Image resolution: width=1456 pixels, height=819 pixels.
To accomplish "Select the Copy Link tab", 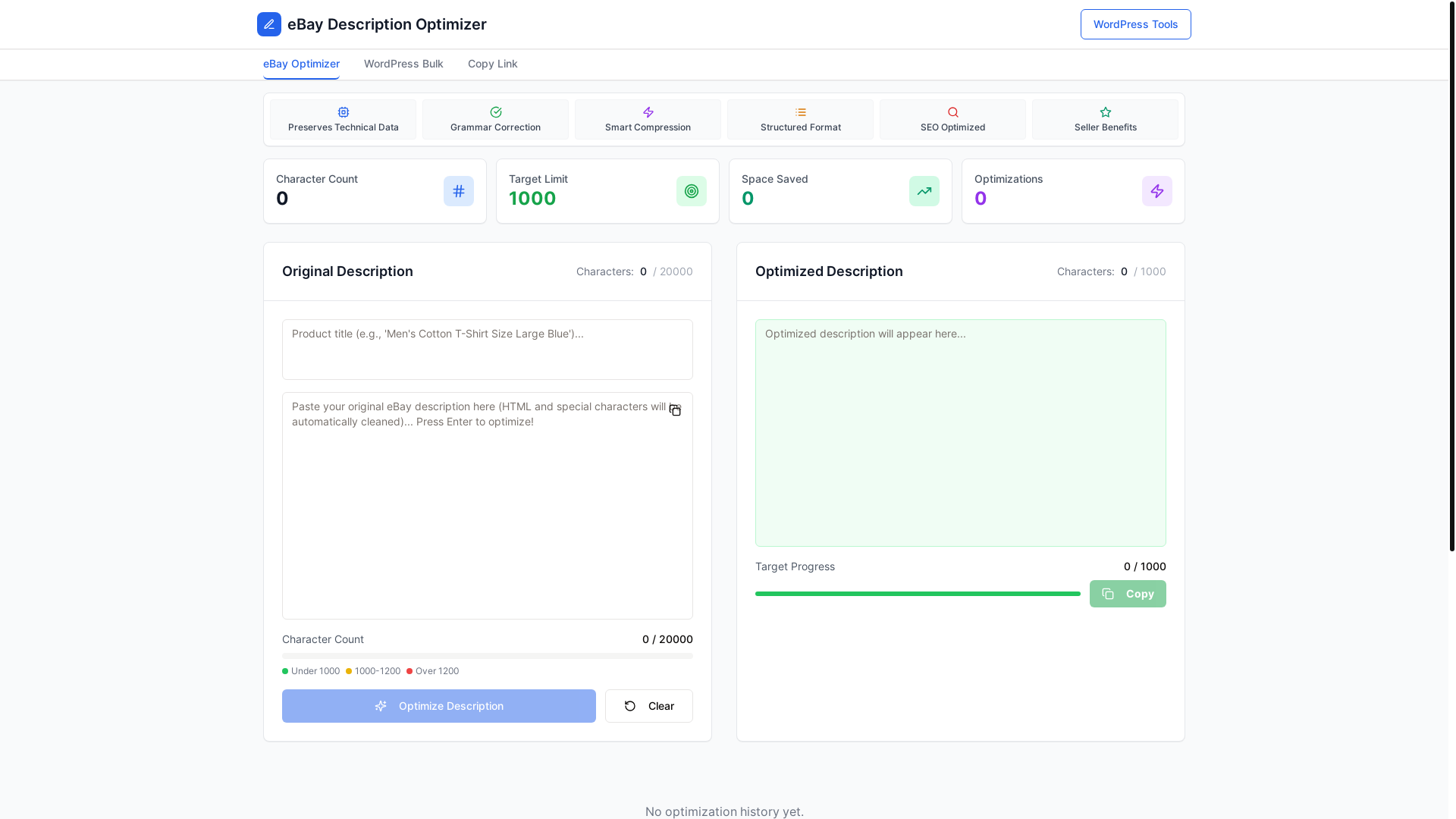I will 493,64.
